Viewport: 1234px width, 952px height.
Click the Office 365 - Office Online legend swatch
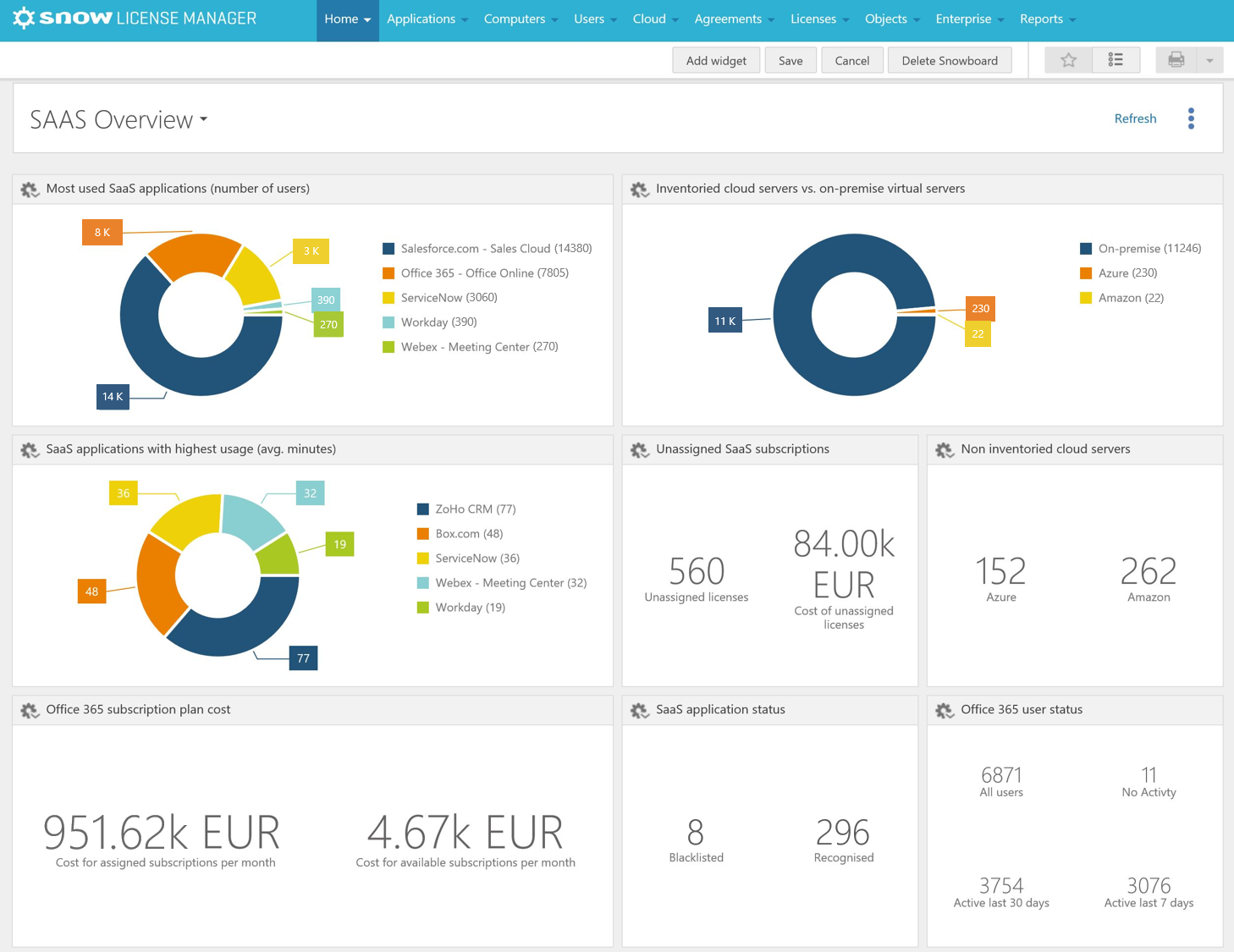click(388, 273)
